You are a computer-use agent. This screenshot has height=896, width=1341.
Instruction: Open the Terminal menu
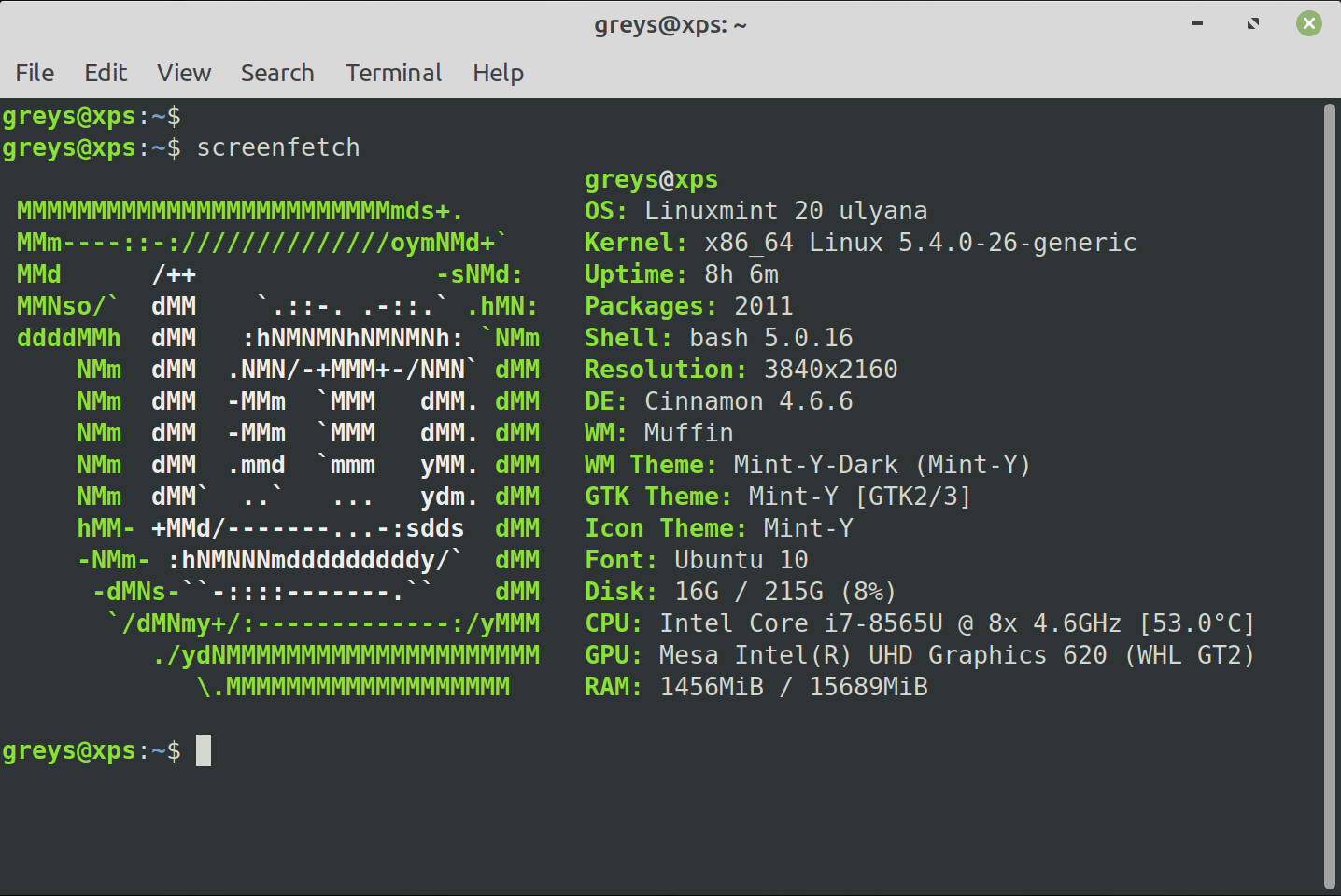pos(393,73)
